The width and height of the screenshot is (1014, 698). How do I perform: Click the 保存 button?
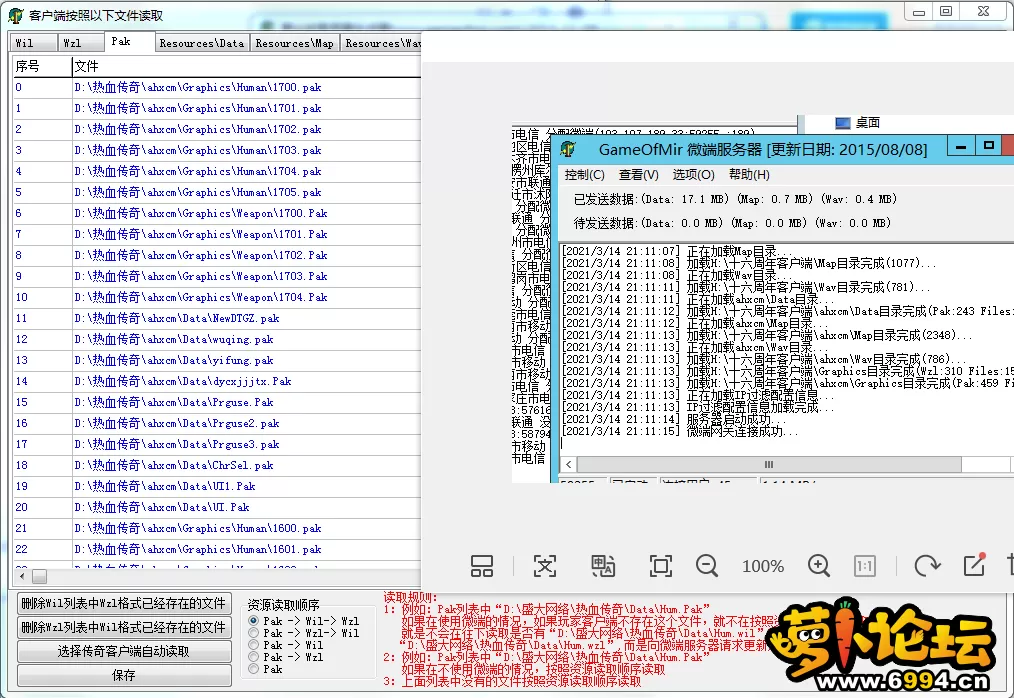coord(124,675)
